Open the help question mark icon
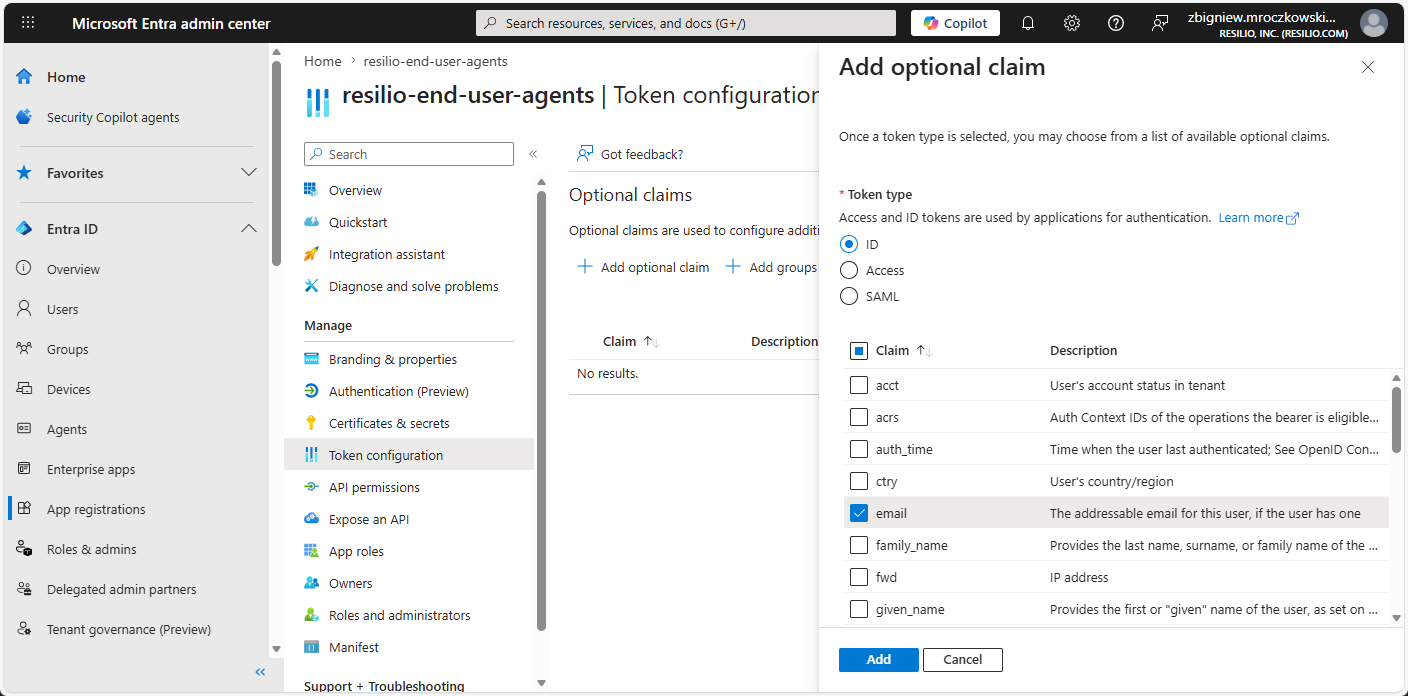Viewport: 1408px width, 696px height. pos(1116,23)
